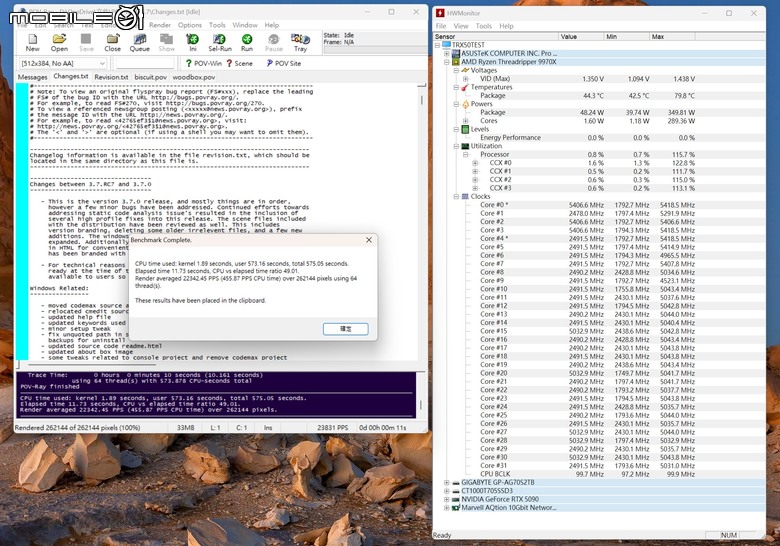
Task: Click the Sensor column header
Action: click(495, 36)
